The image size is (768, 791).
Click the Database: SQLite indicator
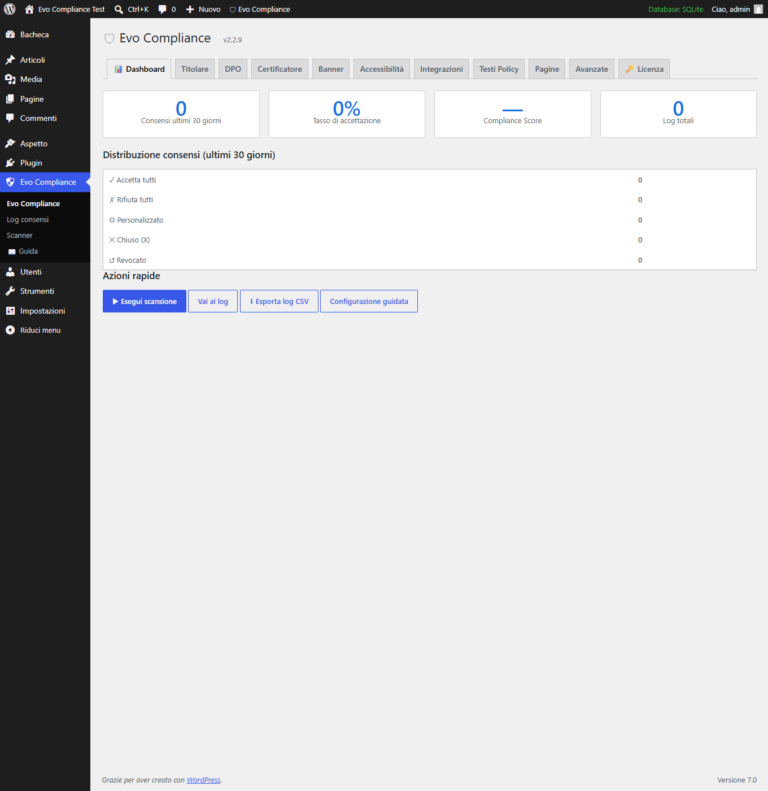click(x=676, y=9)
